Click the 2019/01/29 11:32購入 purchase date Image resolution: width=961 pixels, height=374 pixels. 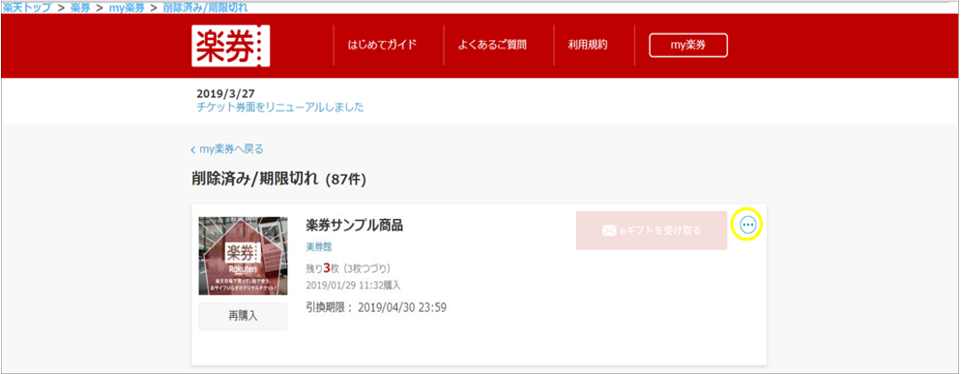pos(352,285)
